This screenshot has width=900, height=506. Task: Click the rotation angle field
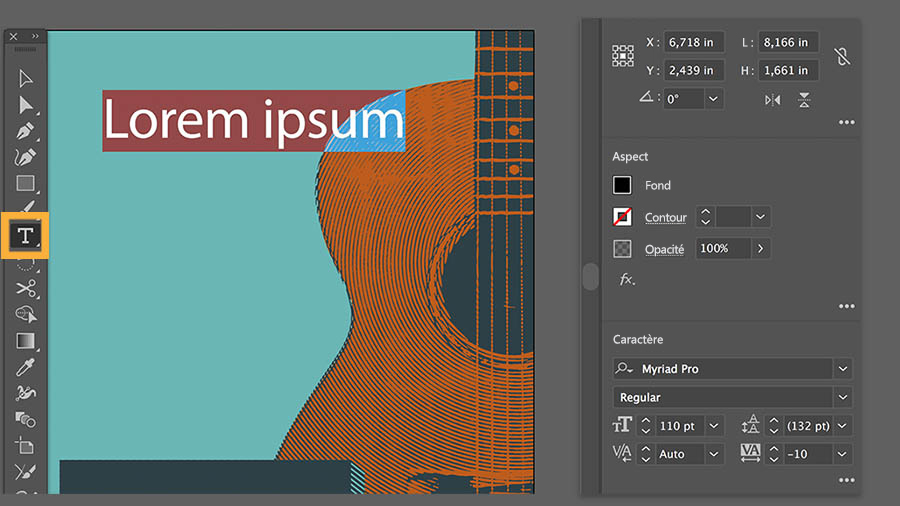[684, 99]
